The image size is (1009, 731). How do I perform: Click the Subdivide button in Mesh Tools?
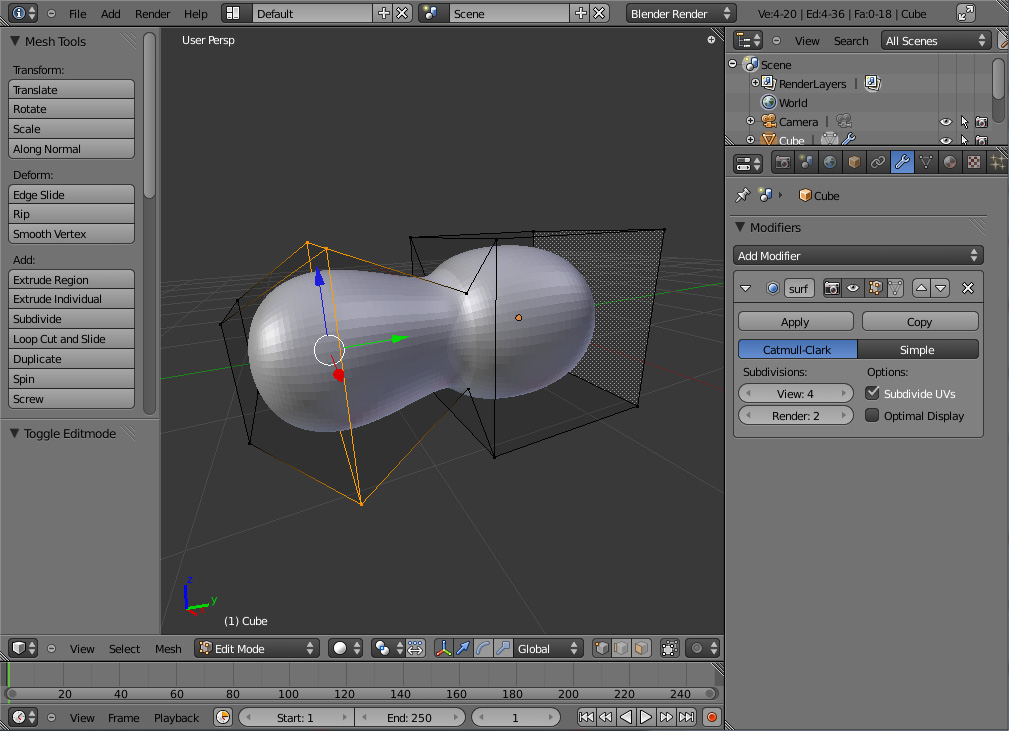(71, 318)
